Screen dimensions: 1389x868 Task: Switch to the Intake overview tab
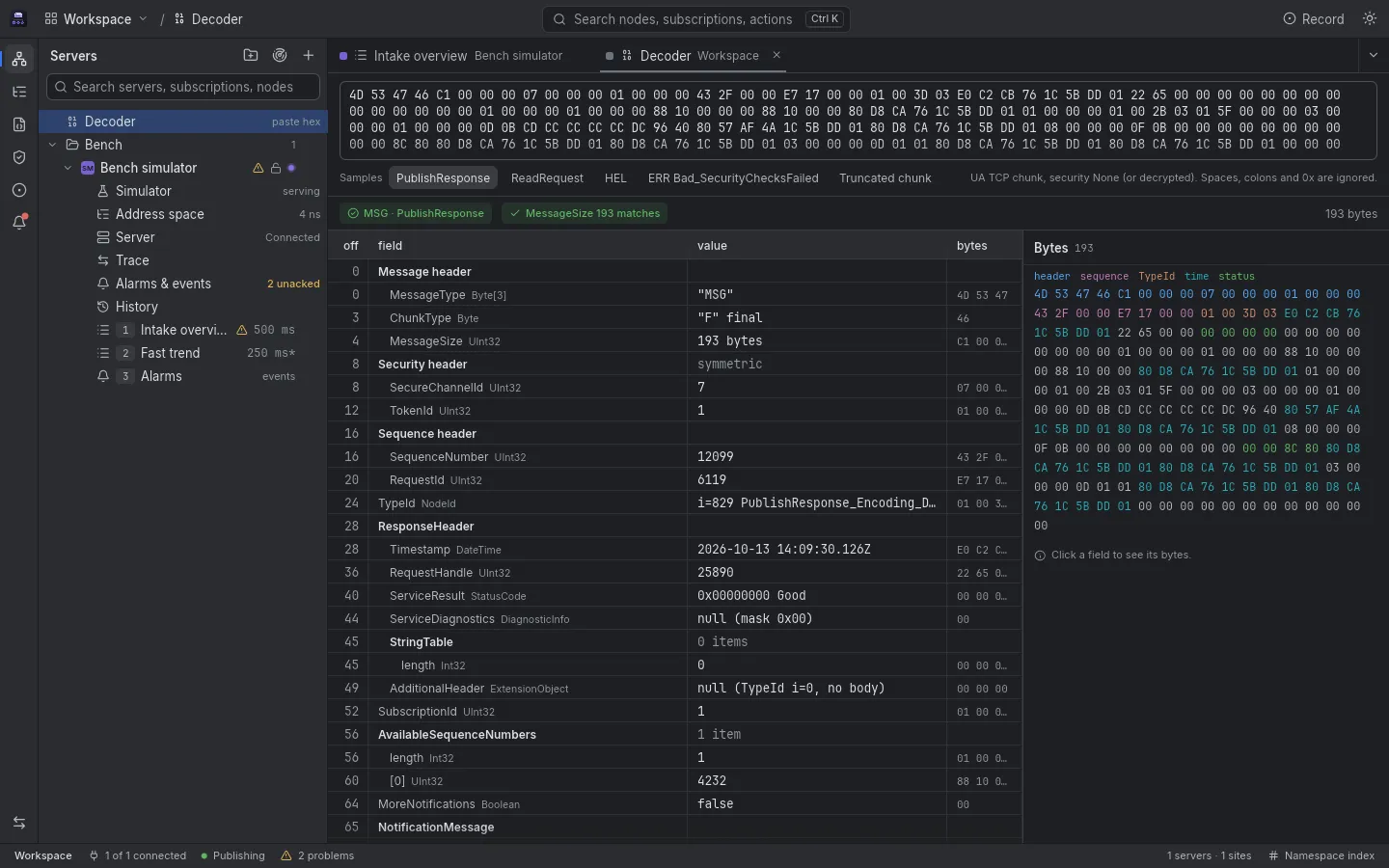click(x=451, y=56)
